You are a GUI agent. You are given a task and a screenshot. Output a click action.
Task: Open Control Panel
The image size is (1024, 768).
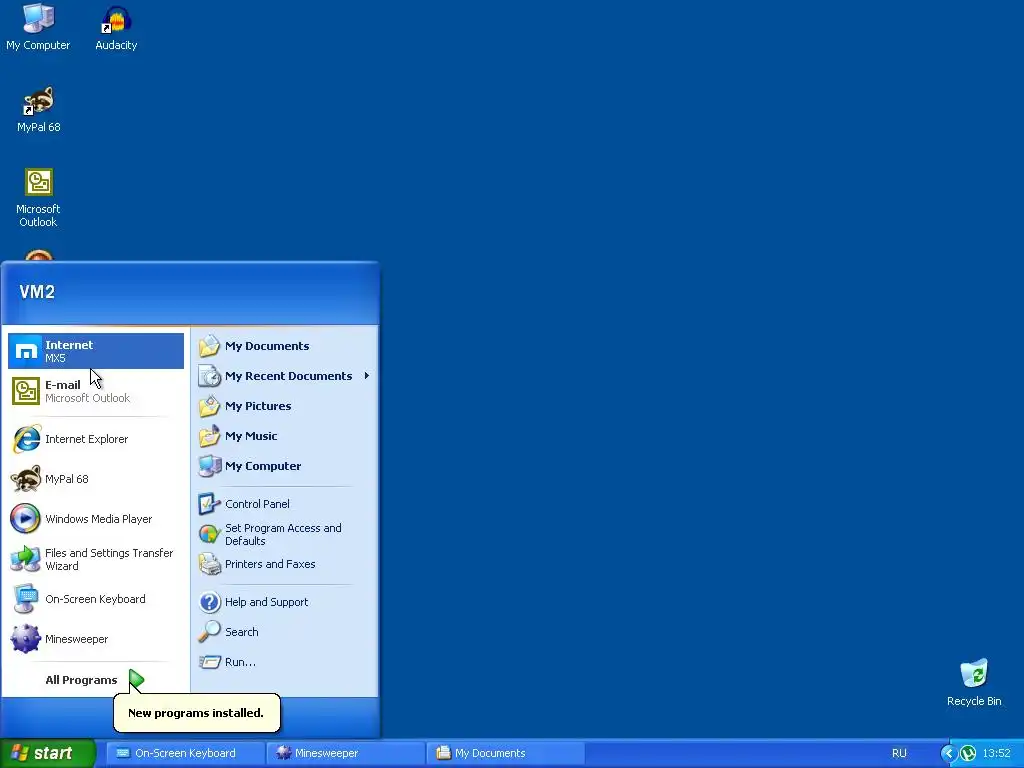[285, 504]
